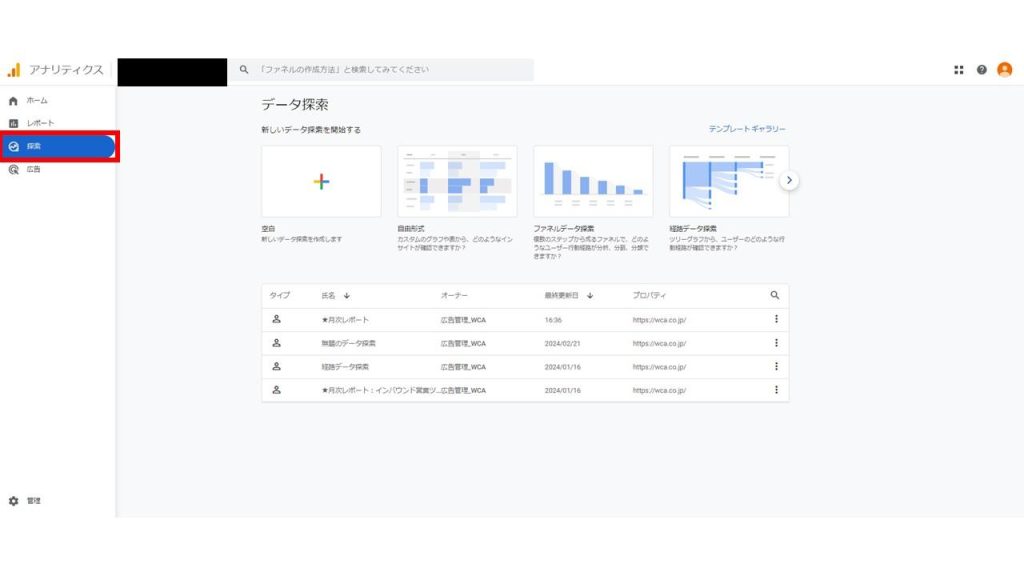Show next templates with the chevron arrow
This screenshot has width=1024, height=576.
coord(789,180)
